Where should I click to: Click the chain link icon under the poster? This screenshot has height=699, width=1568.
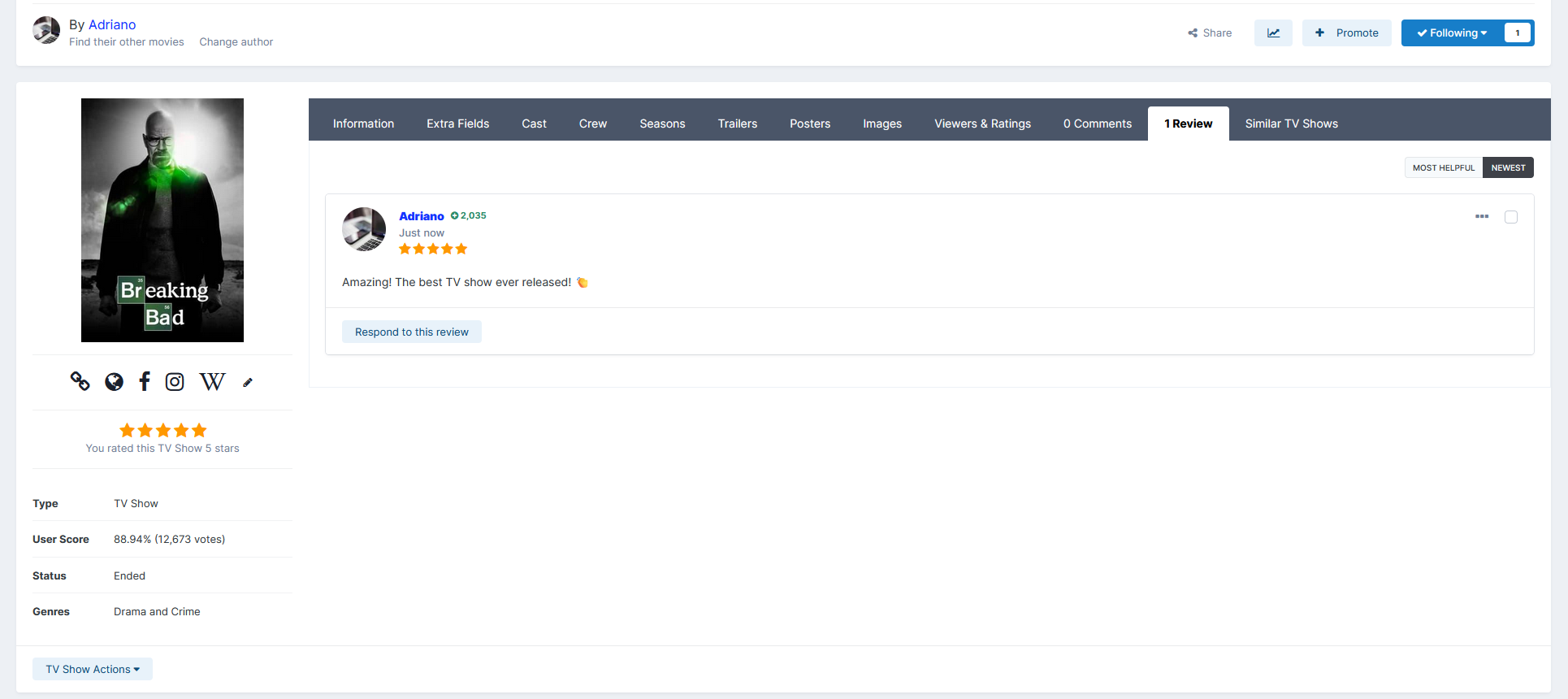[x=80, y=381]
